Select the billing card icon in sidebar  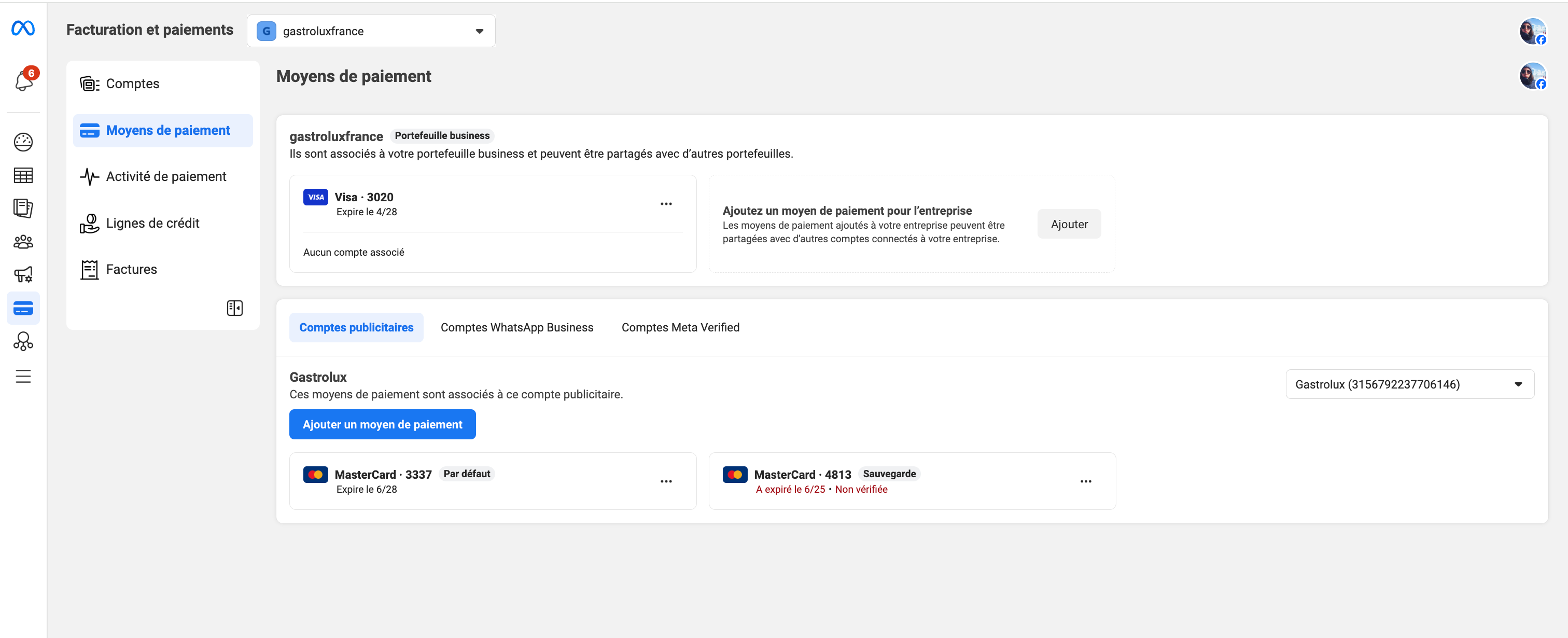[23, 309]
